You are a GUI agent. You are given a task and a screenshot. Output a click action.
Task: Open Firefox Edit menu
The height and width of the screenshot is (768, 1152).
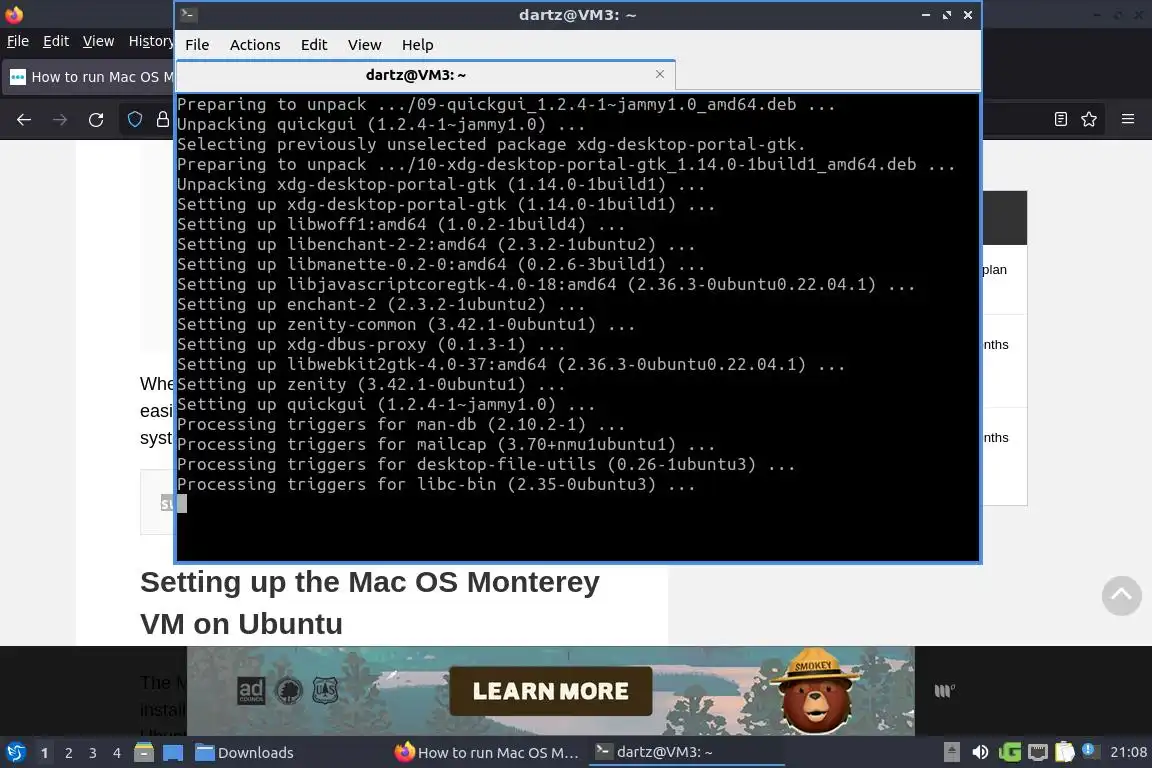(56, 41)
